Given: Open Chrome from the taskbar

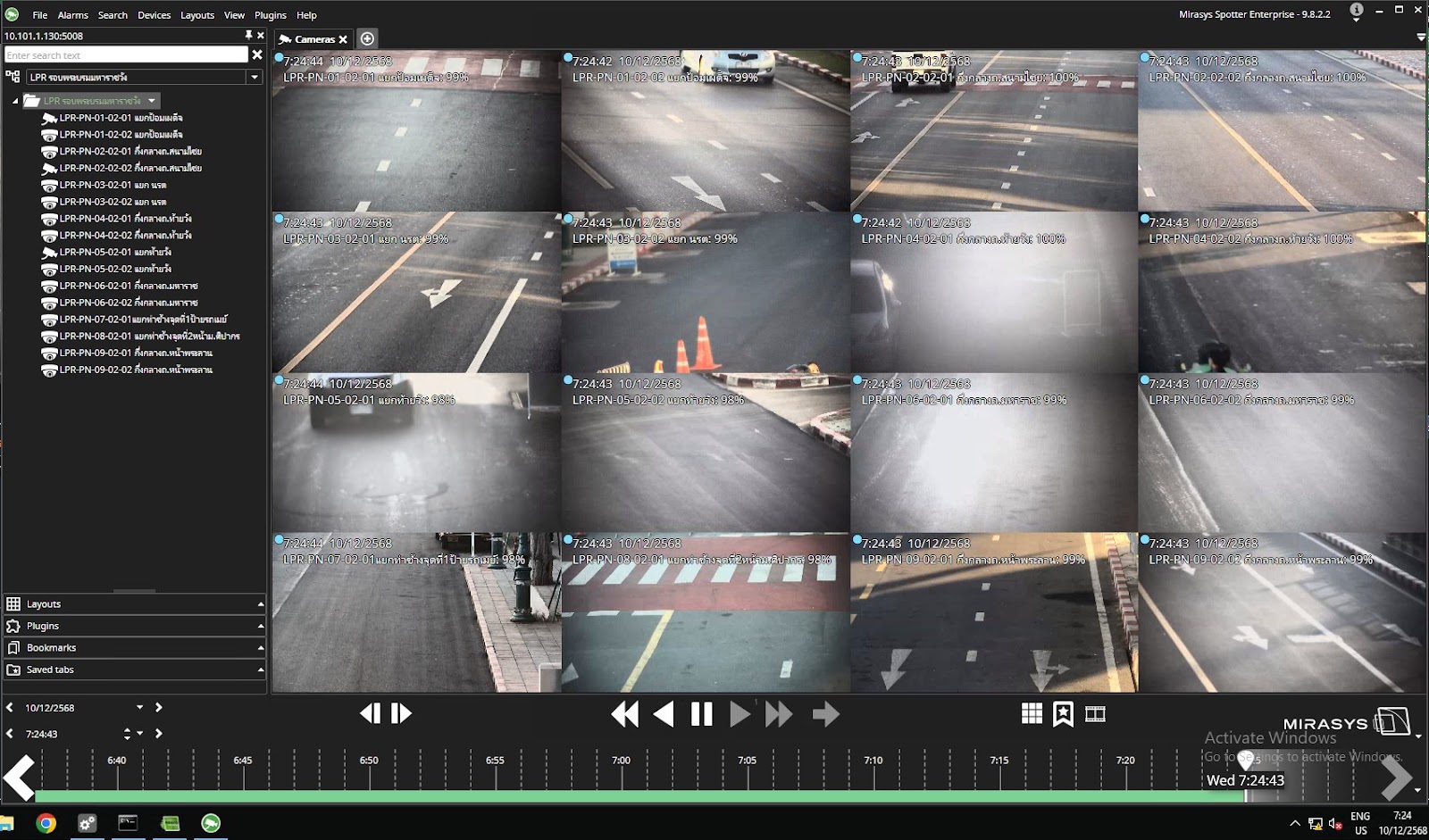Looking at the screenshot, I should [x=46, y=823].
